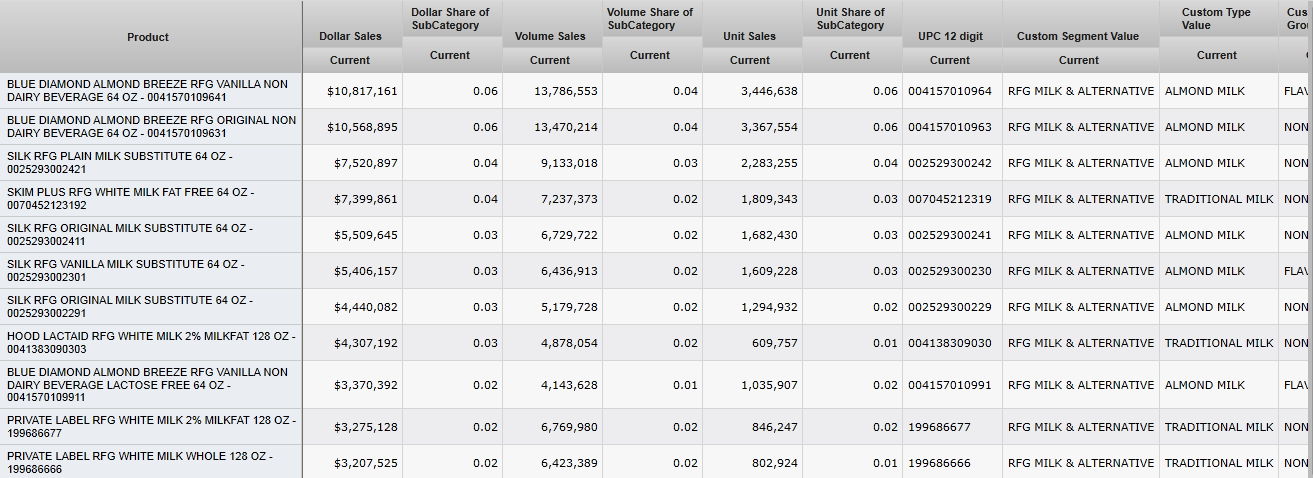Select the Hood Lactaid White Milk 2% row
Image resolution: width=1313 pixels, height=478 pixels.
150,343
